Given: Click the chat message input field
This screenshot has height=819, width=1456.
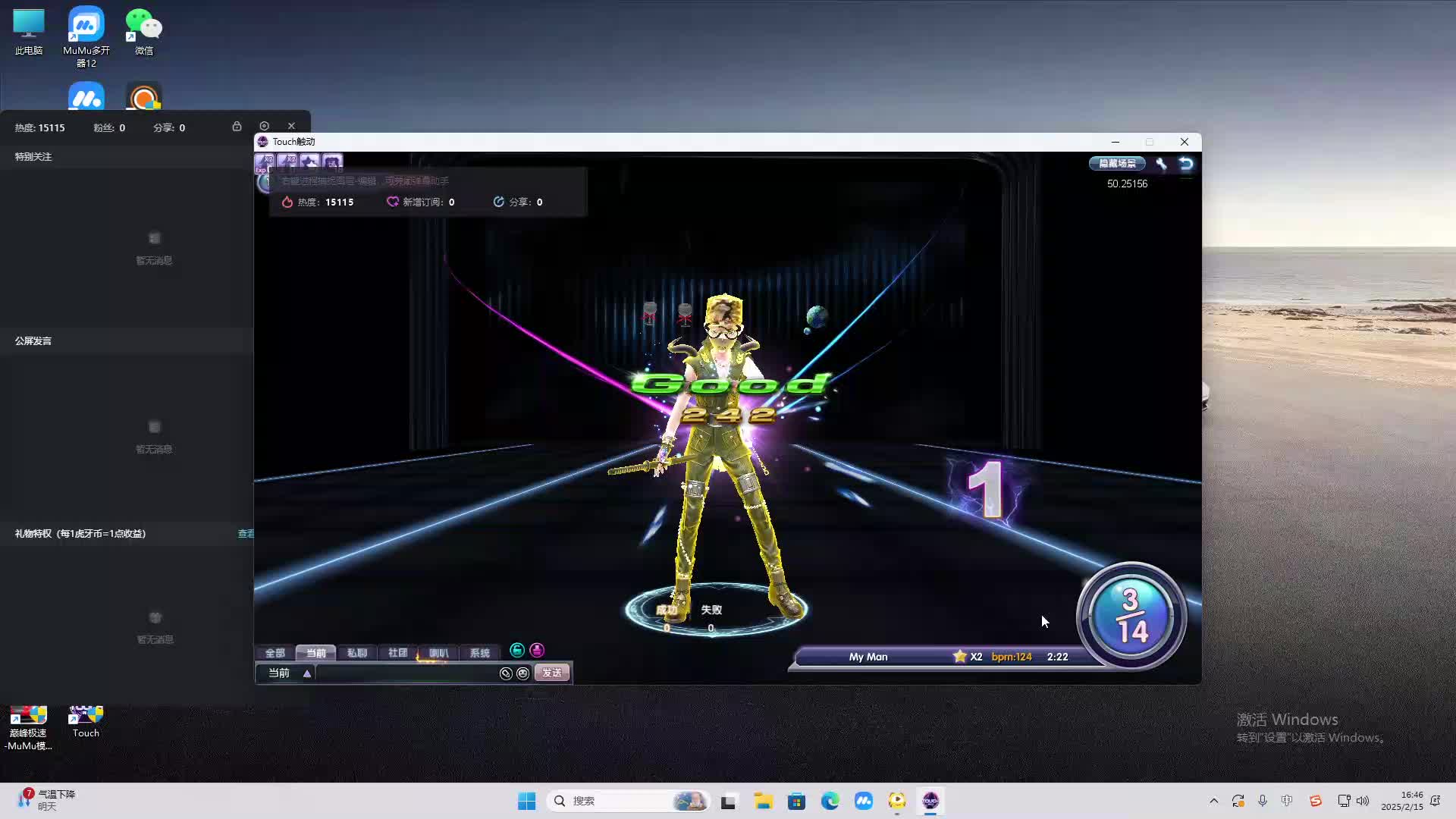Looking at the screenshot, I should [x=406, y=673].
